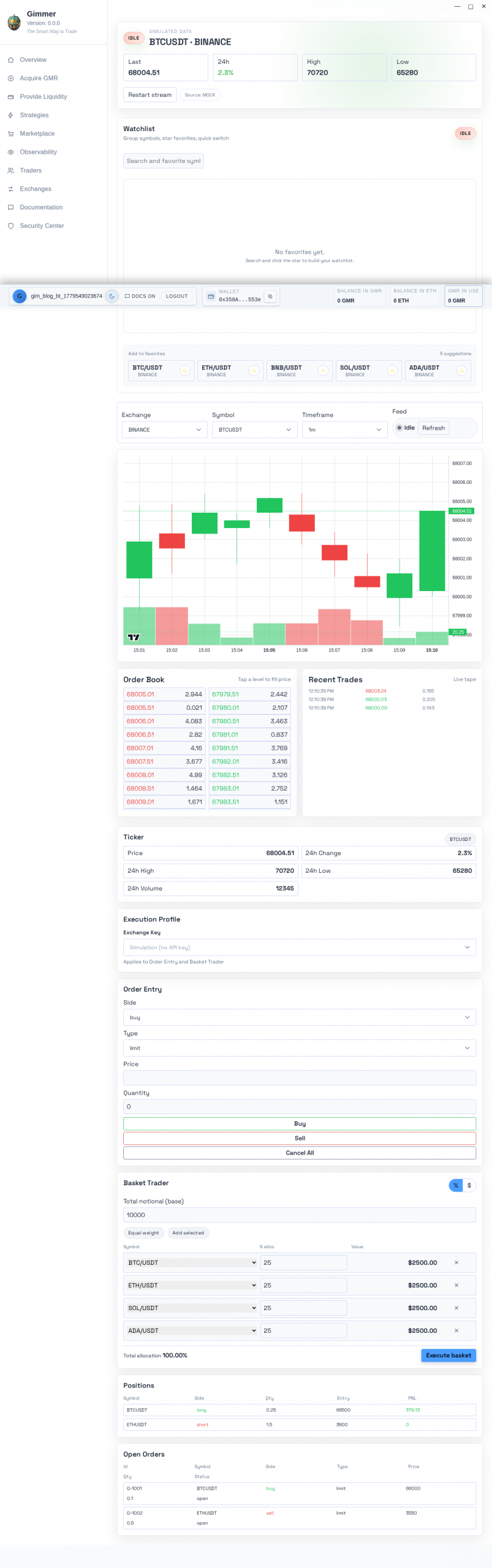Click the Total notional input field

point(300,1215)
